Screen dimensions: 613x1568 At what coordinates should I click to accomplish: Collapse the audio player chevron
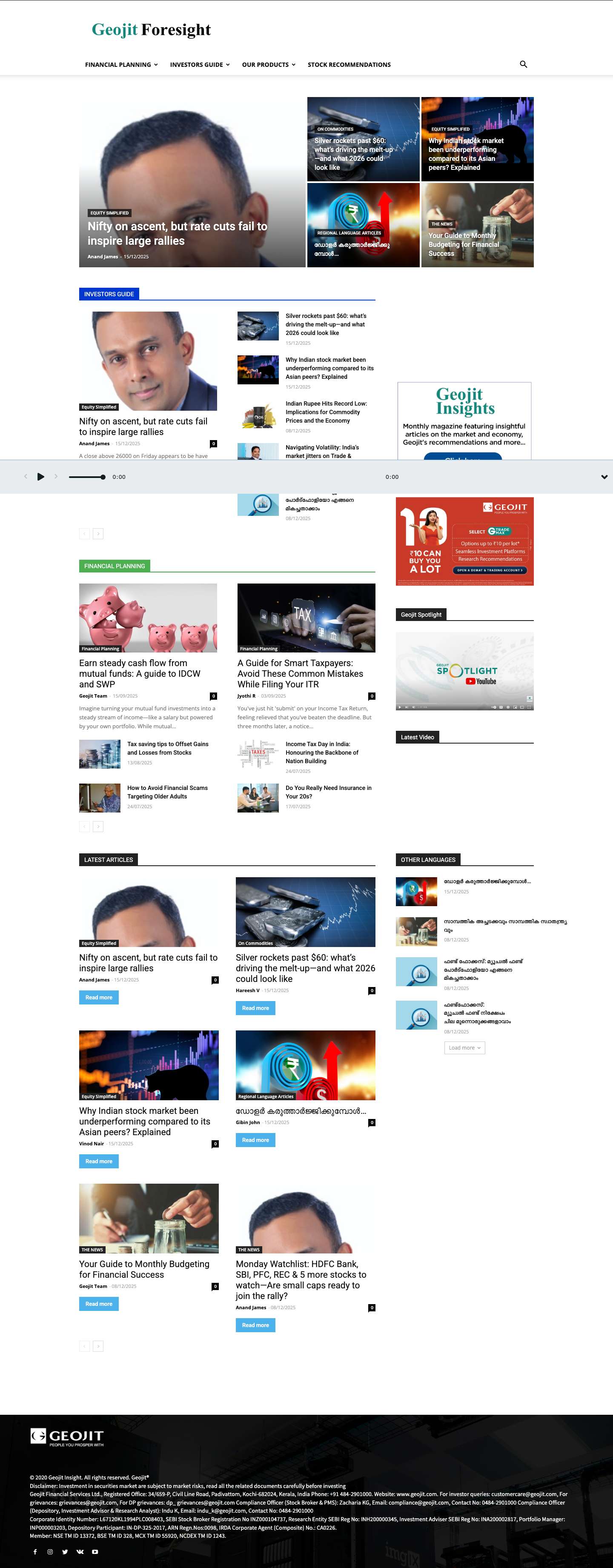[604, 477]
